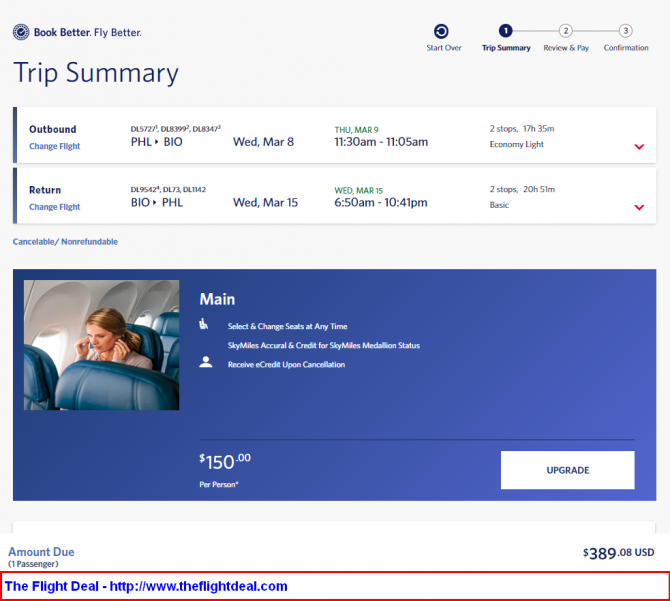Click the seat icon next to Select & Change Seats
Image resolution: width=670 pixels, height=601 pixels.
[x=203, y=324]
